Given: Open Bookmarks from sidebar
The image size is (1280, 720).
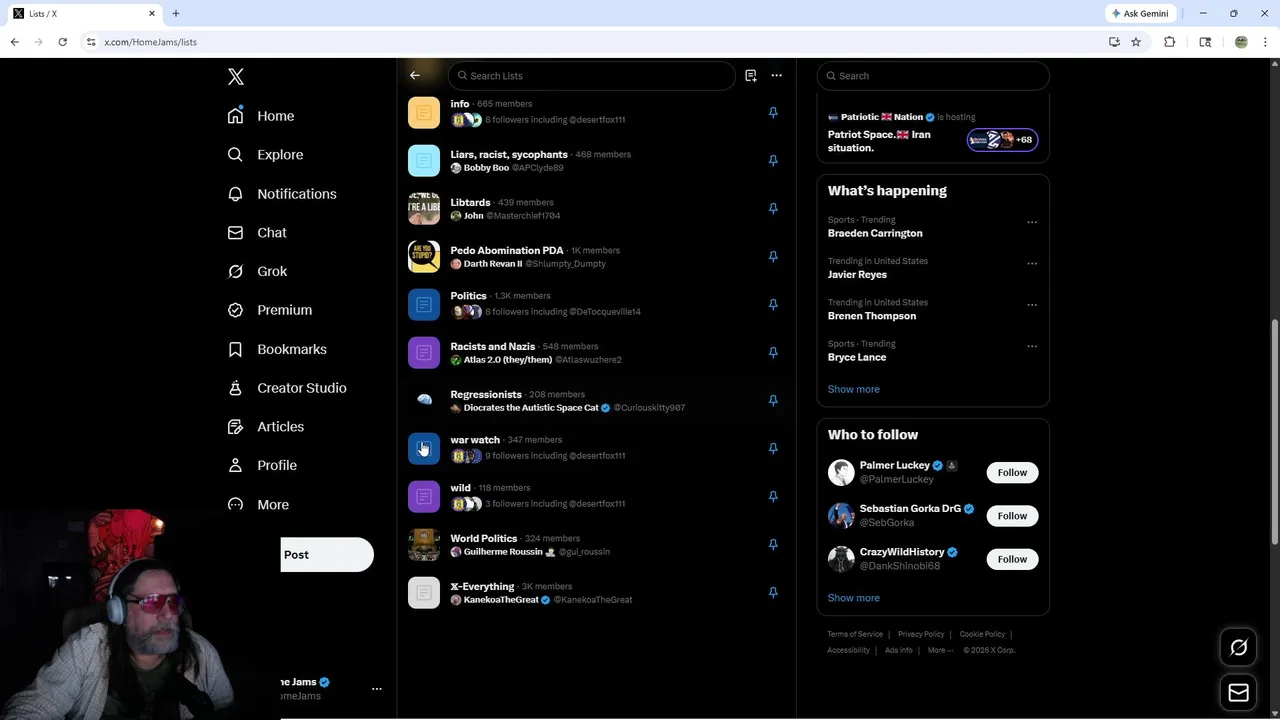Looking at the screenshot, I should tap(277, 349).
